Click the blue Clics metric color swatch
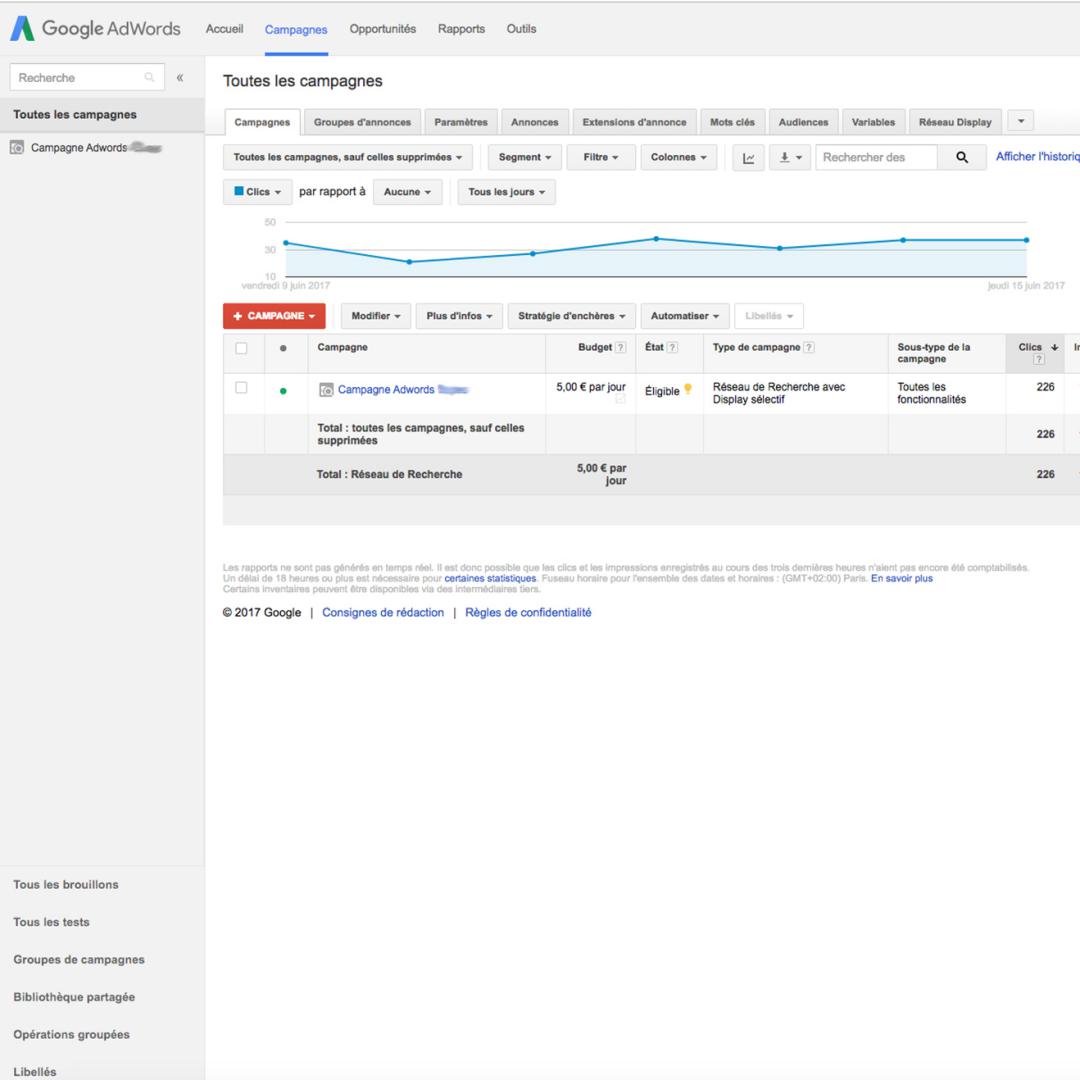Image resolution: width=1080 pixels, height=1080 pixels. point(239,191)
